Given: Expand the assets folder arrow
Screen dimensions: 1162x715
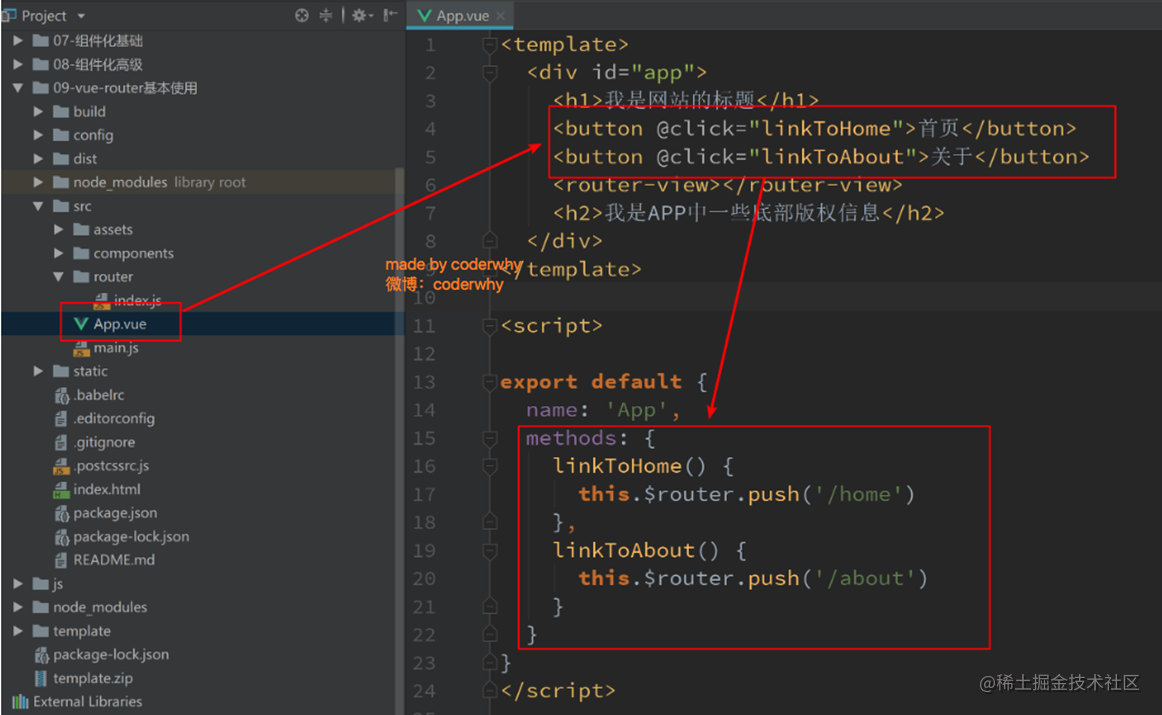Looking at the screenshot, I should click(59, 230).
